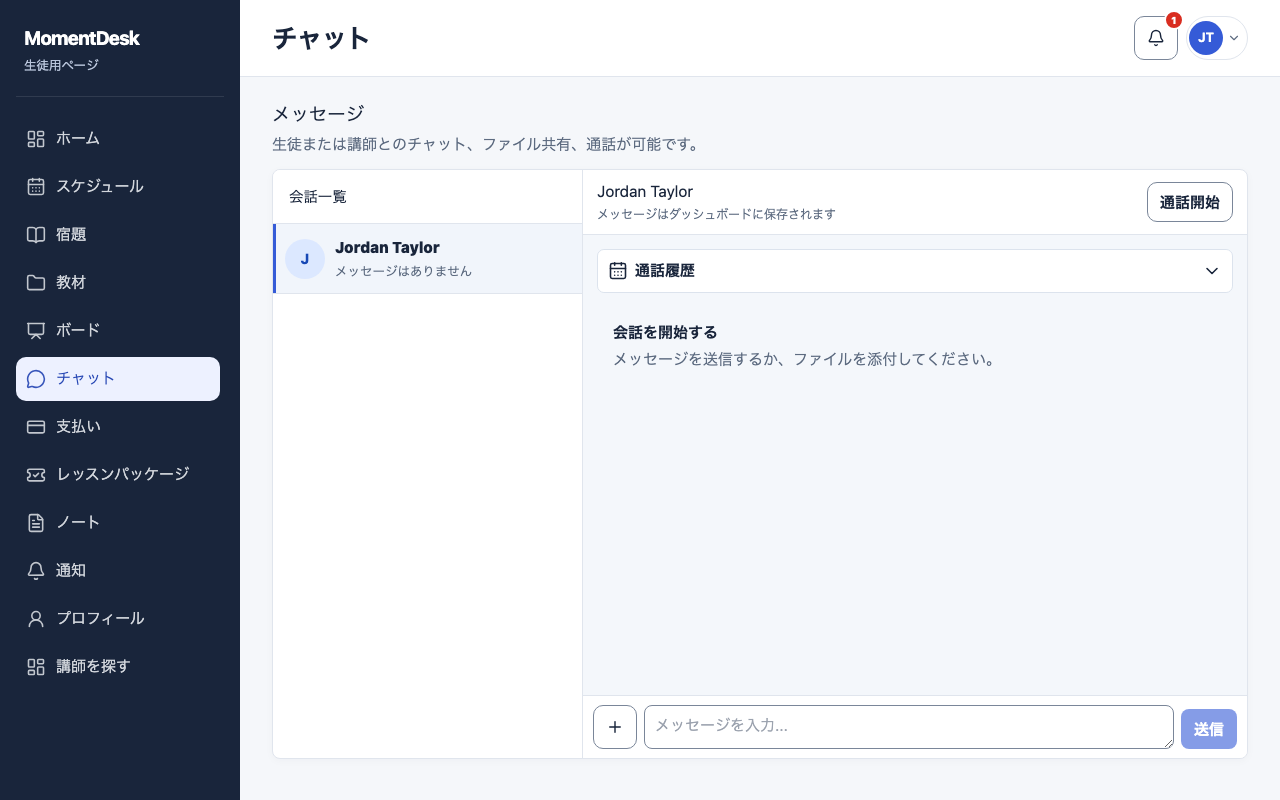Click メッセージはダッシュボードに保存されます subtitle

point(716,214)
